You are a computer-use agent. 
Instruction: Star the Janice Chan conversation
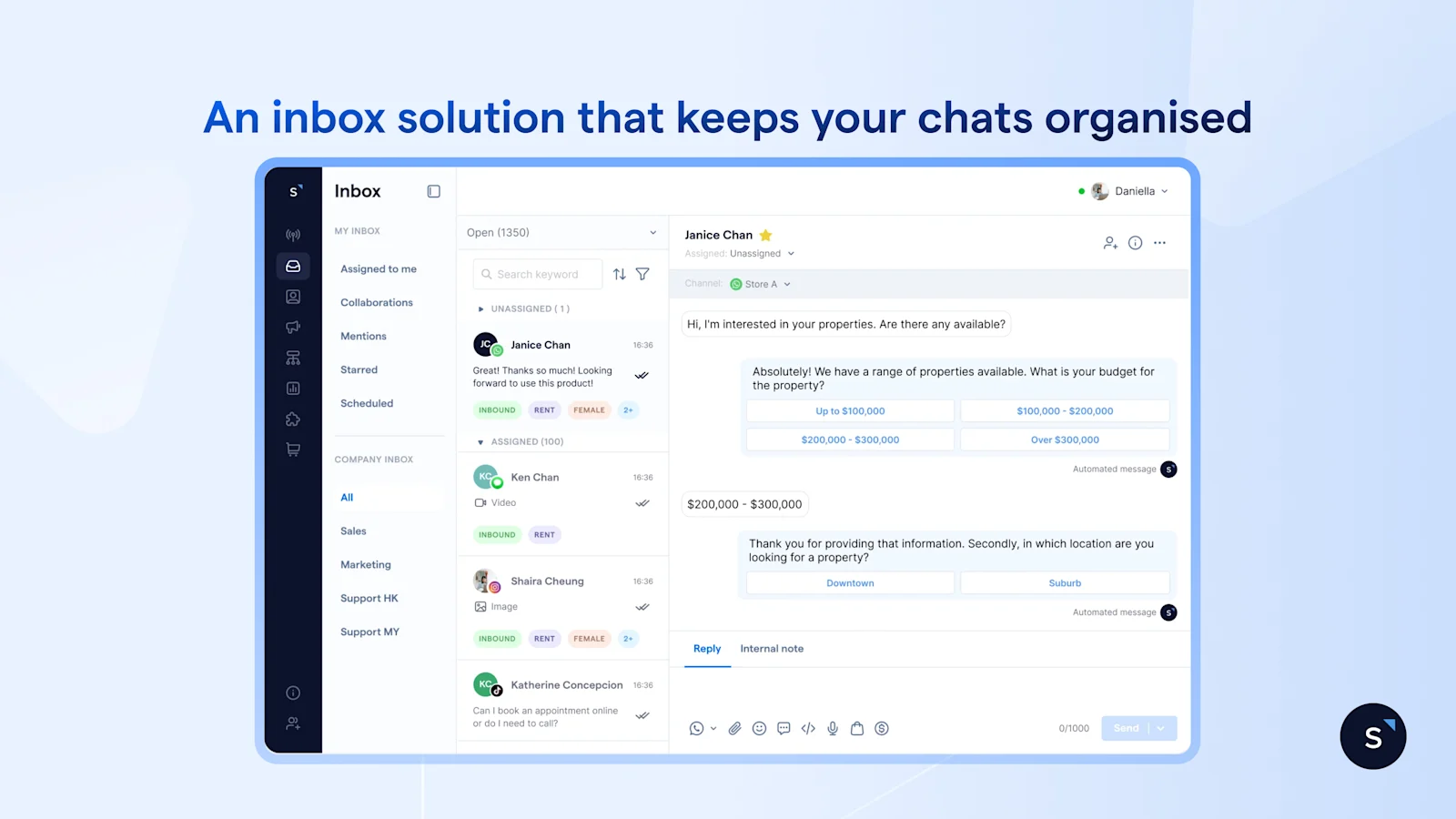coord(765,234)
